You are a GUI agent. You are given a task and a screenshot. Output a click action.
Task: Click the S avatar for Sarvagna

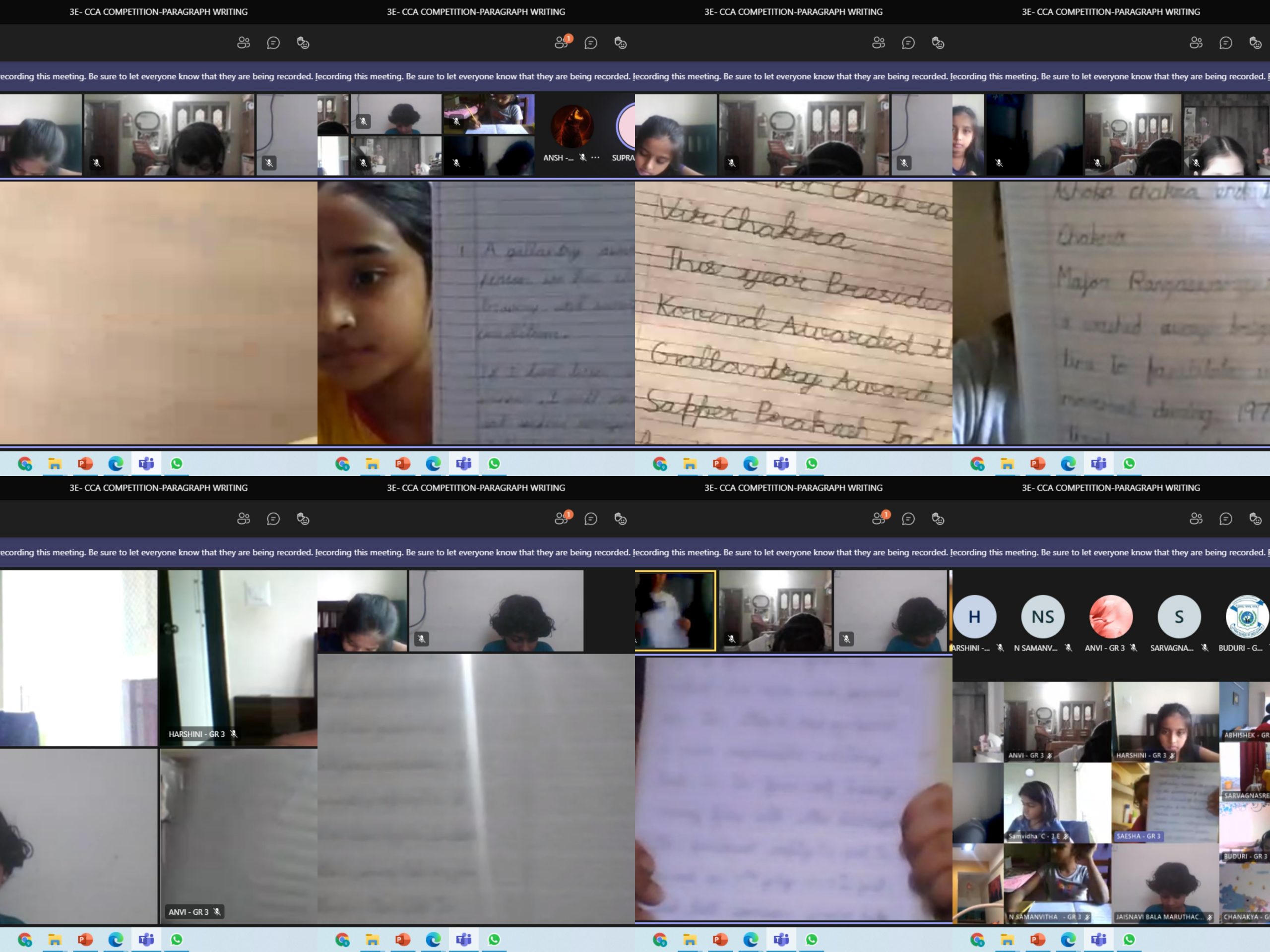point(1179,617)
